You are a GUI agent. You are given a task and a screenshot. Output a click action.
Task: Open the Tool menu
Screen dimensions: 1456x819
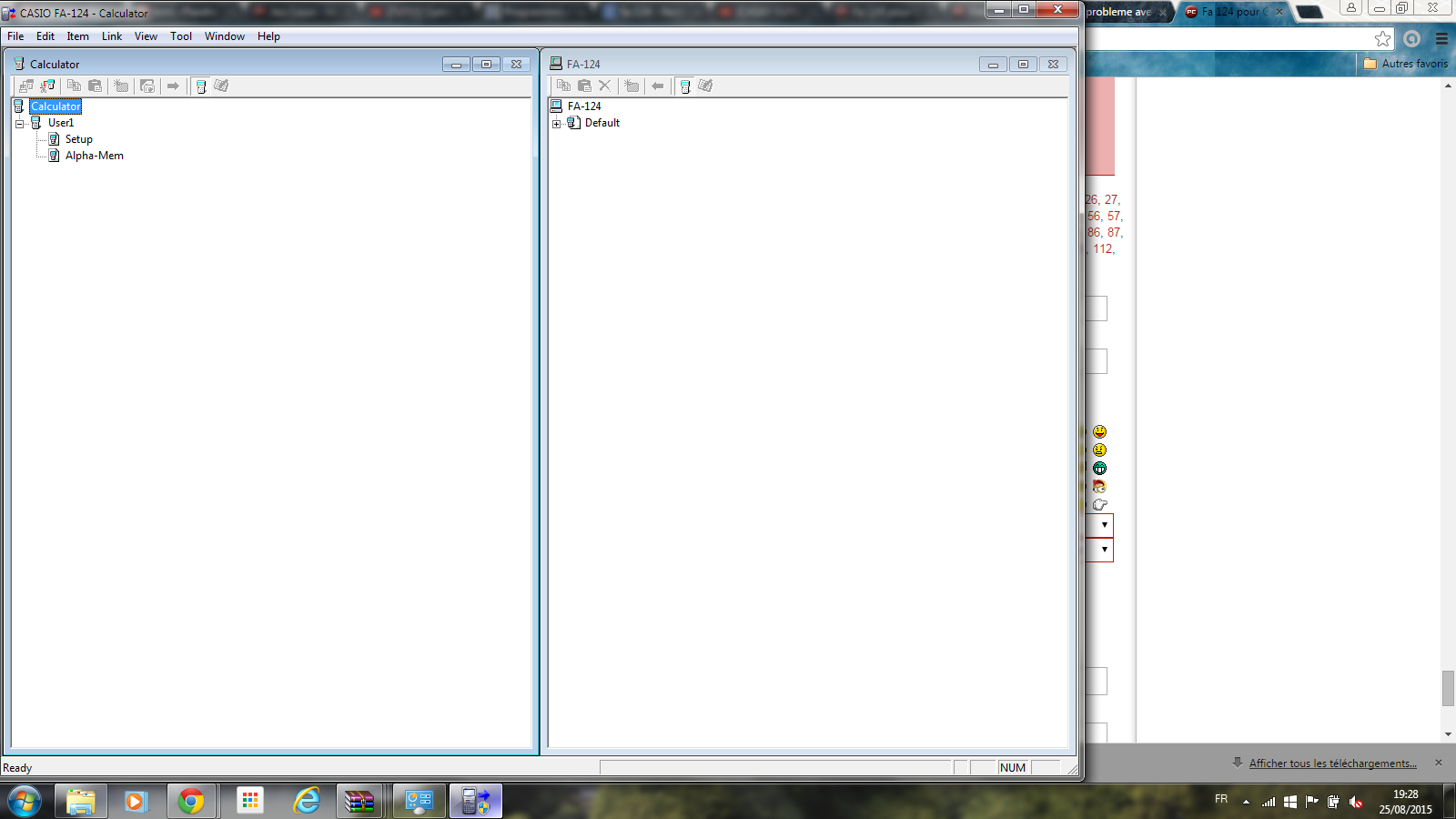coord(181,36)
